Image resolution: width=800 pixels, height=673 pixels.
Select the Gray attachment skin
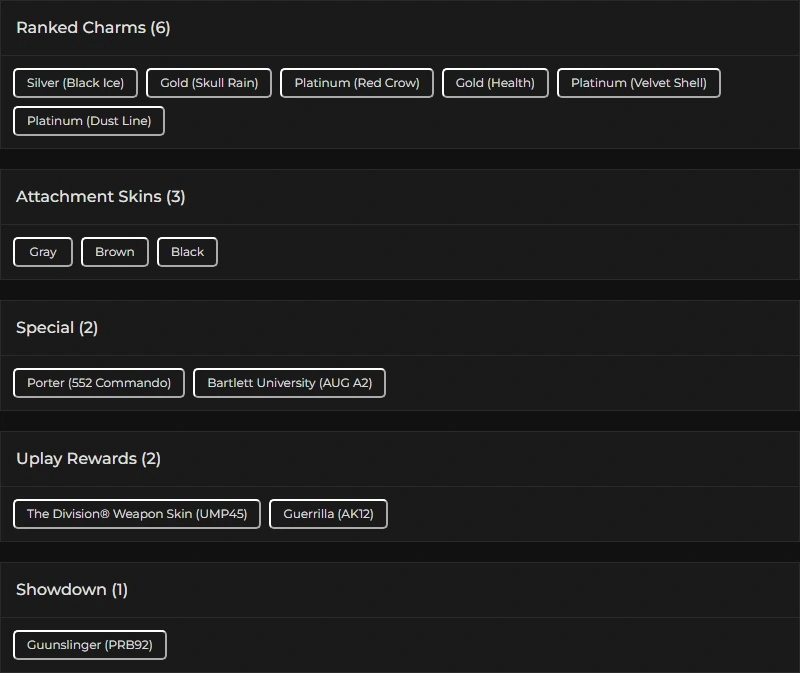tap(43, 252)
